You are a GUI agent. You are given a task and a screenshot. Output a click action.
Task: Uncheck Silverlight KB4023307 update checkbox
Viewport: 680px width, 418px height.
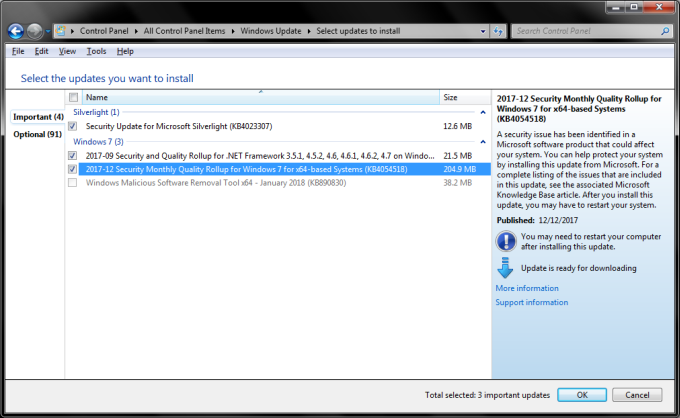[x=72, y=126]
